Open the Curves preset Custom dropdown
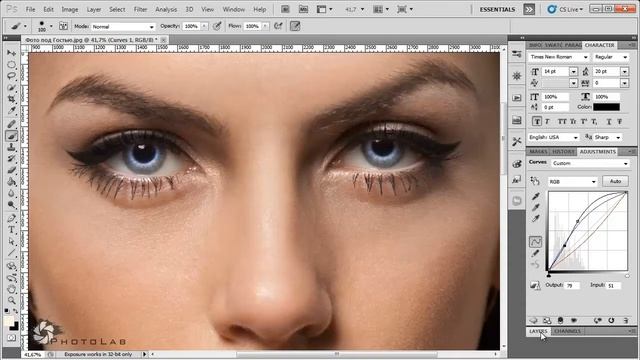This screenshot has width=640, height=360. click(590, 163)
